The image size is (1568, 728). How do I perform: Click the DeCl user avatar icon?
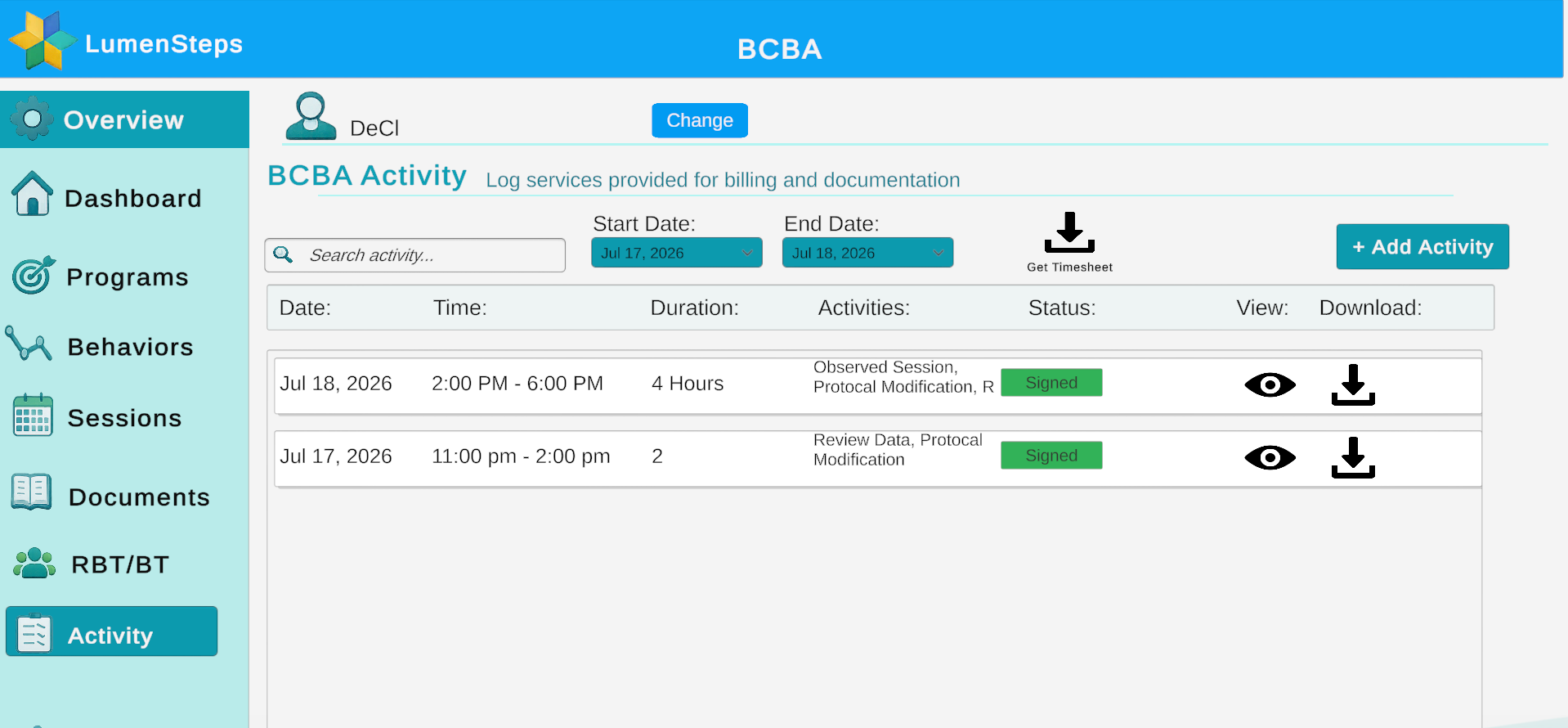coord(311,115)
